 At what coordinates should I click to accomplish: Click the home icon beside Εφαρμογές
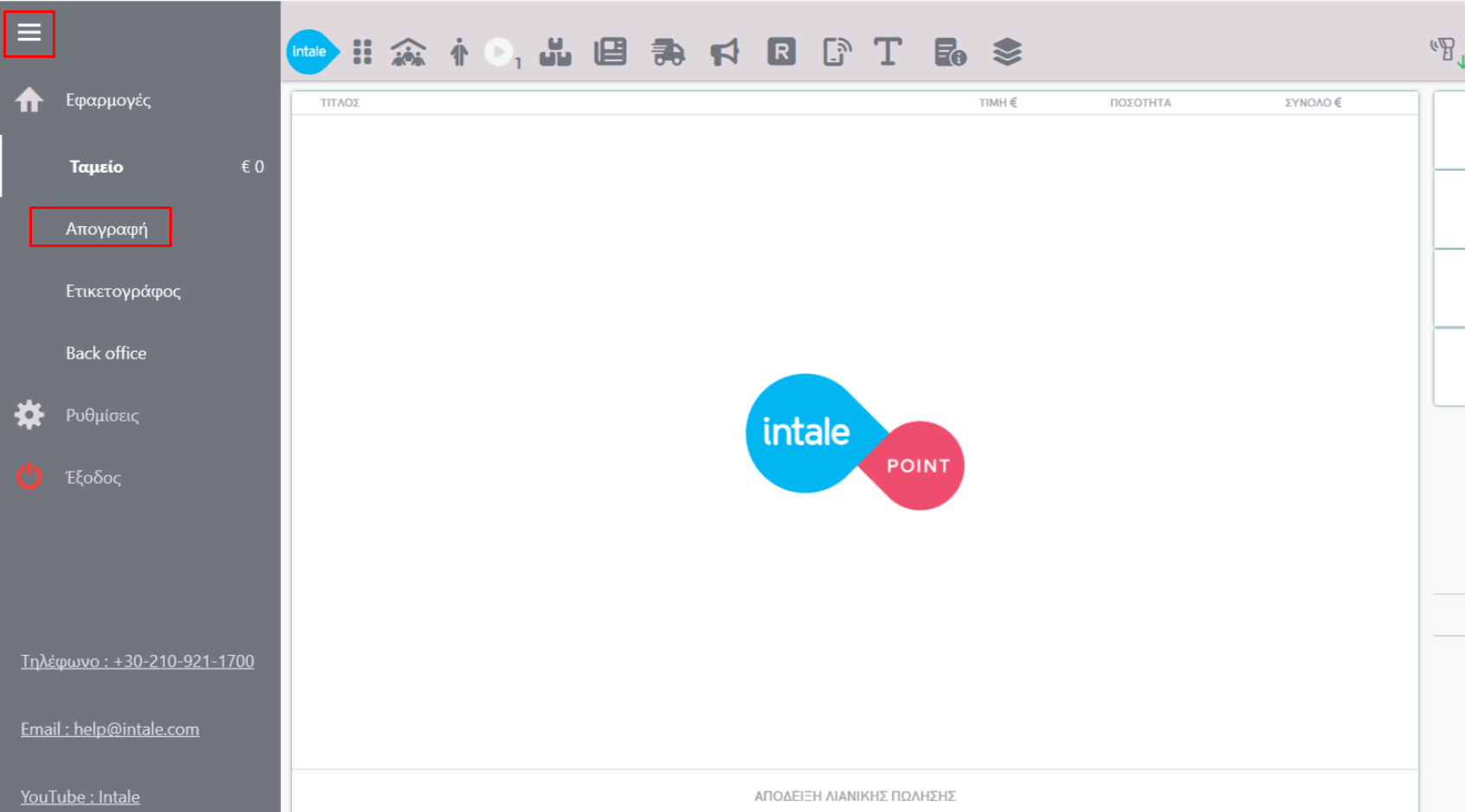pyautogui.click(x=29, y=100)
